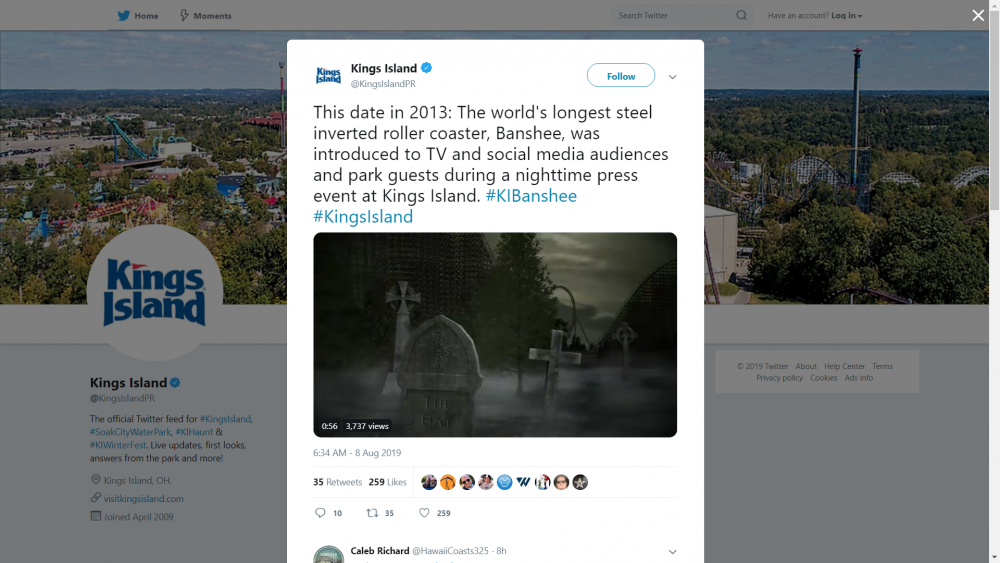Screen dimensions: 1000x563
Task: Click Caleb Richard's avatar
Action: pyautogui.click(x=328, y=554)
